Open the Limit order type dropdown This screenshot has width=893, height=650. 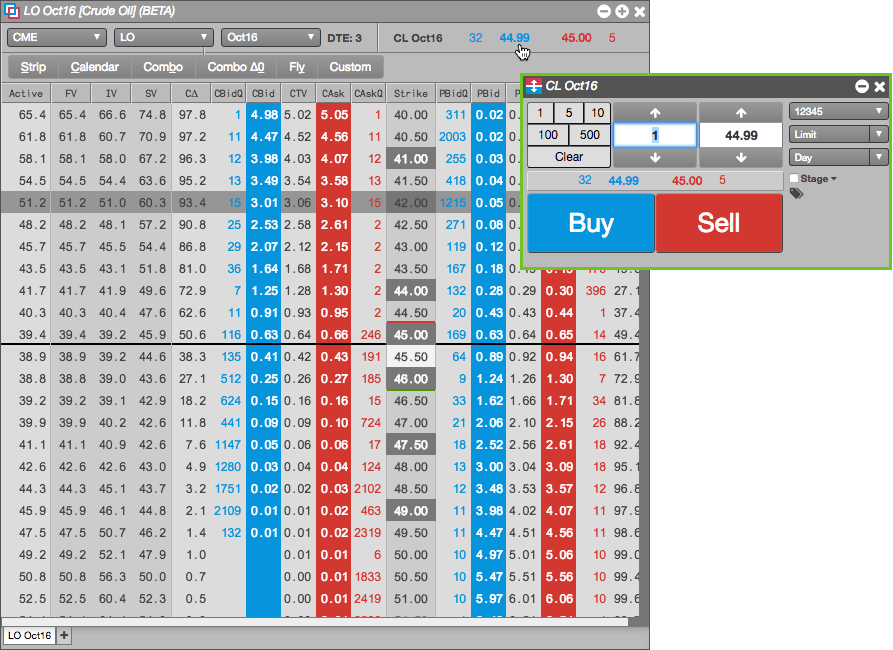click(x=838, y=134)
